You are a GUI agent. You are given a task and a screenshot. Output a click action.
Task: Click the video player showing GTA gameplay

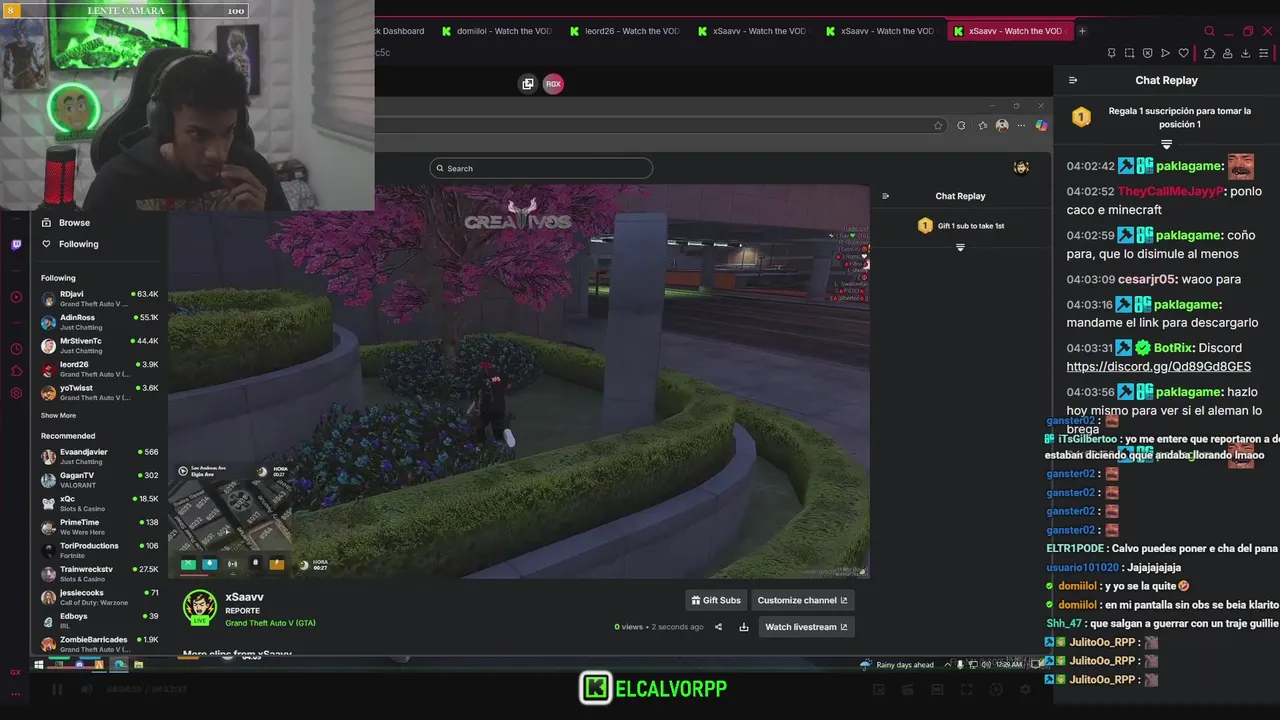[x=519, y=380]
